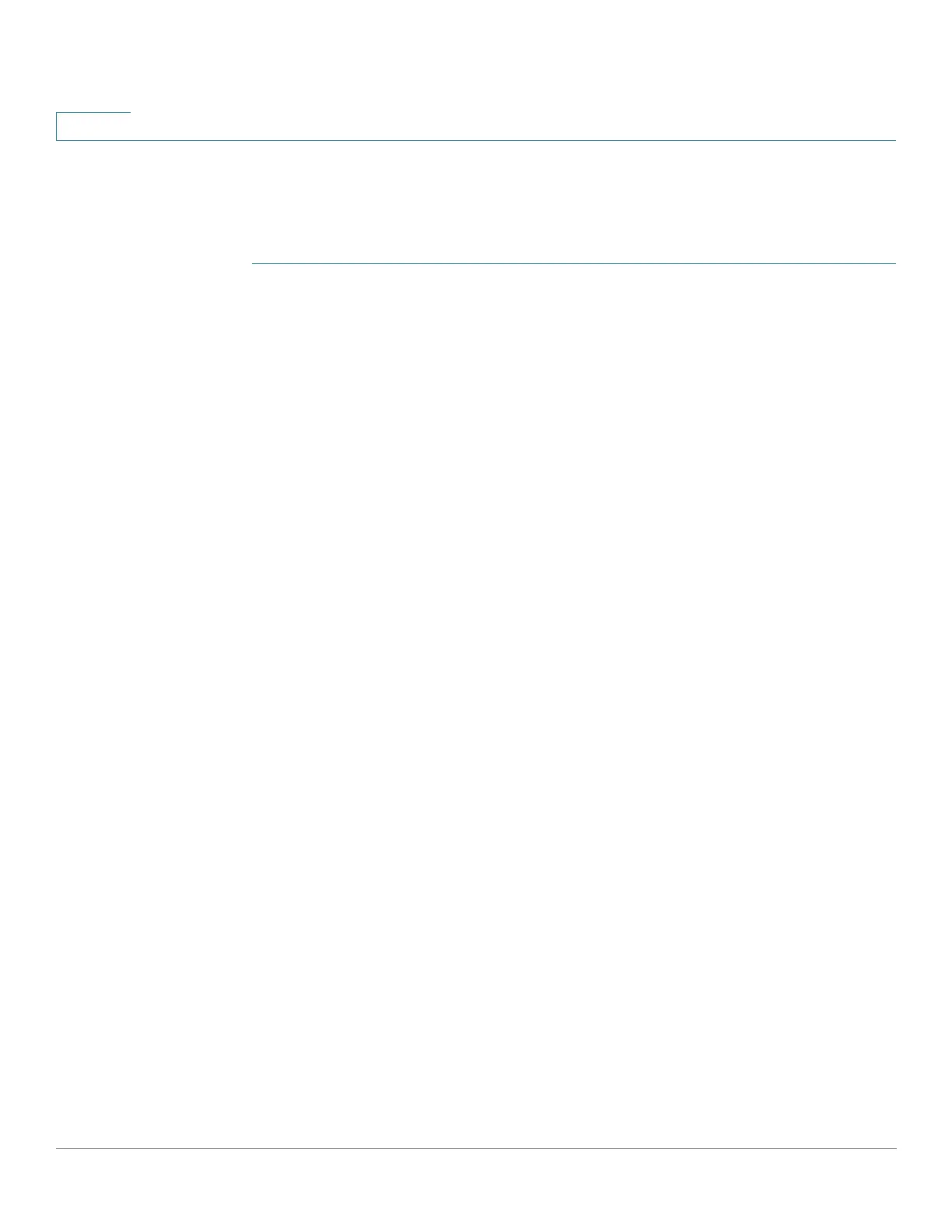Click the gray footer rule line
Image resolution: width=952 pixels, height=1232 pixels.
tap(476, 1148)
